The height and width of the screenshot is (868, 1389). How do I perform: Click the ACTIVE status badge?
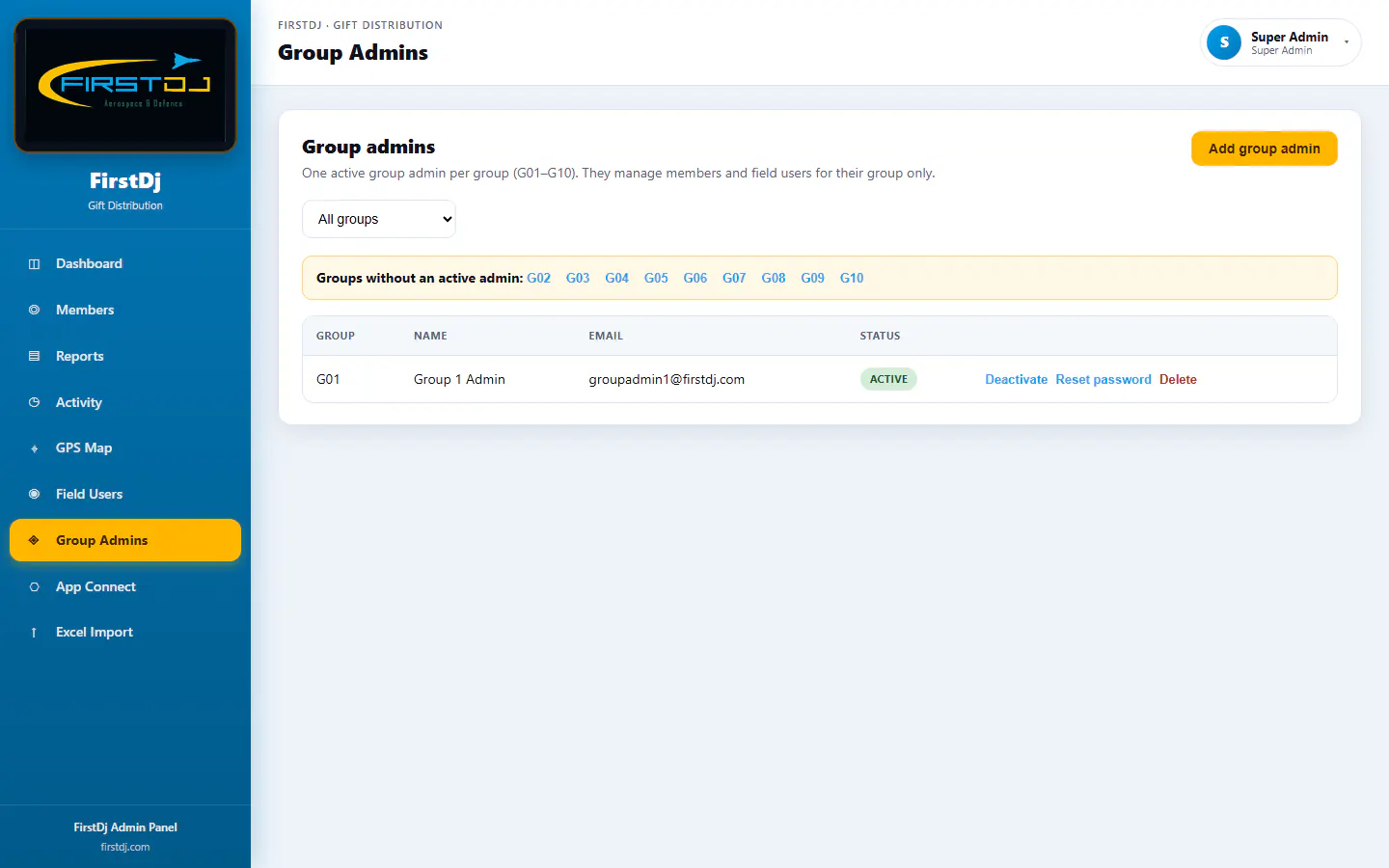point(888,380)
